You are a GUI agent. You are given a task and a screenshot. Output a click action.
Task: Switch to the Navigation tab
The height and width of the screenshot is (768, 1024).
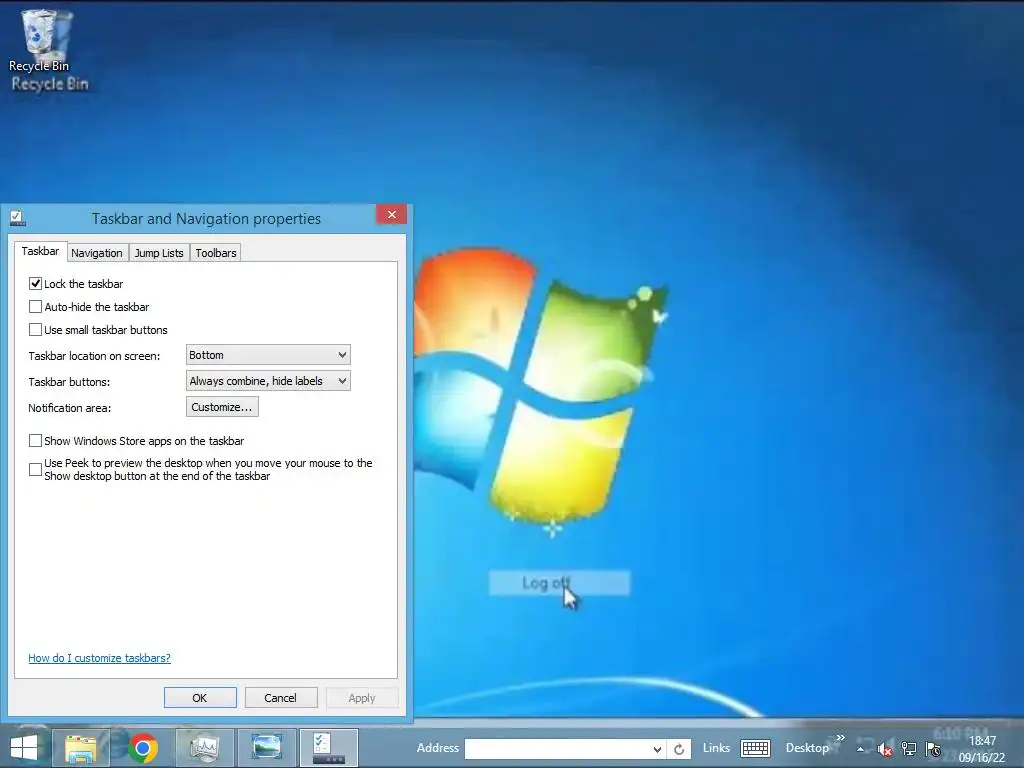coord(97,253)
